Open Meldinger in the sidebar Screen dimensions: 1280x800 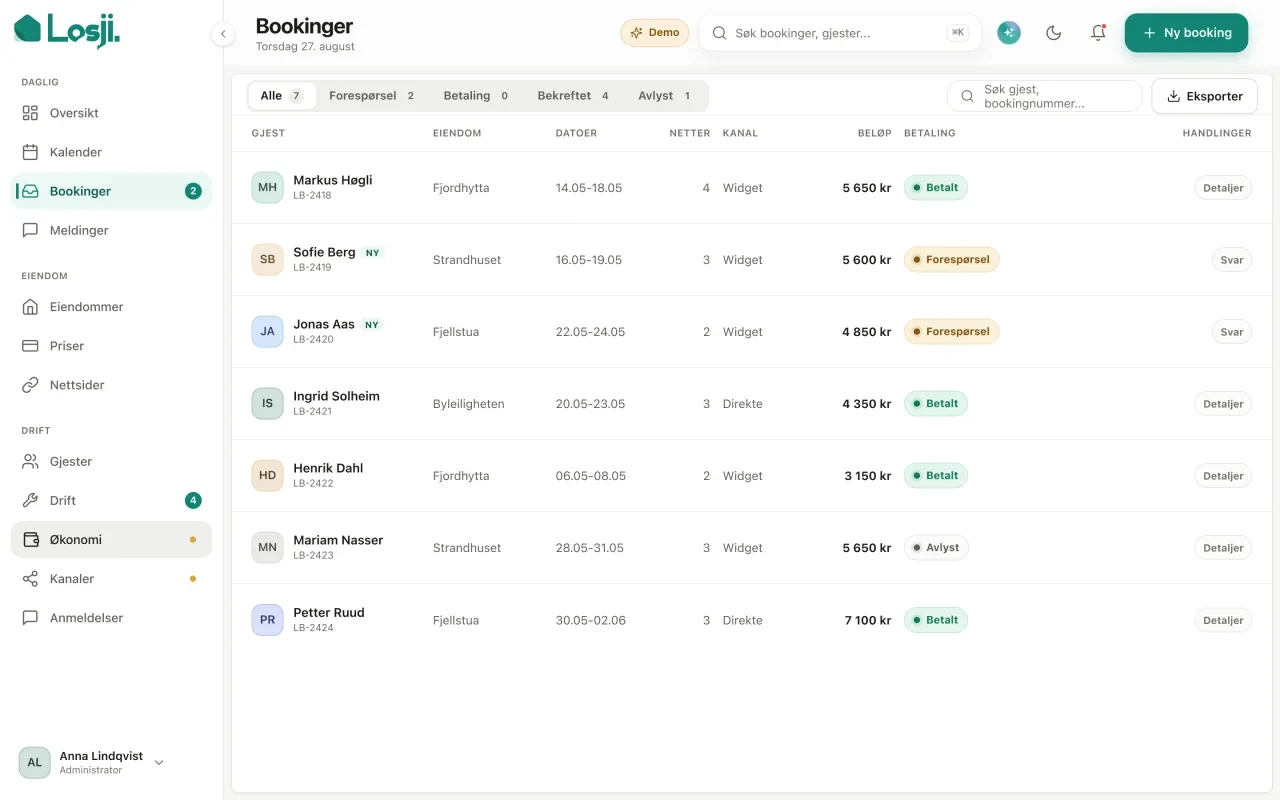(111, 230)
